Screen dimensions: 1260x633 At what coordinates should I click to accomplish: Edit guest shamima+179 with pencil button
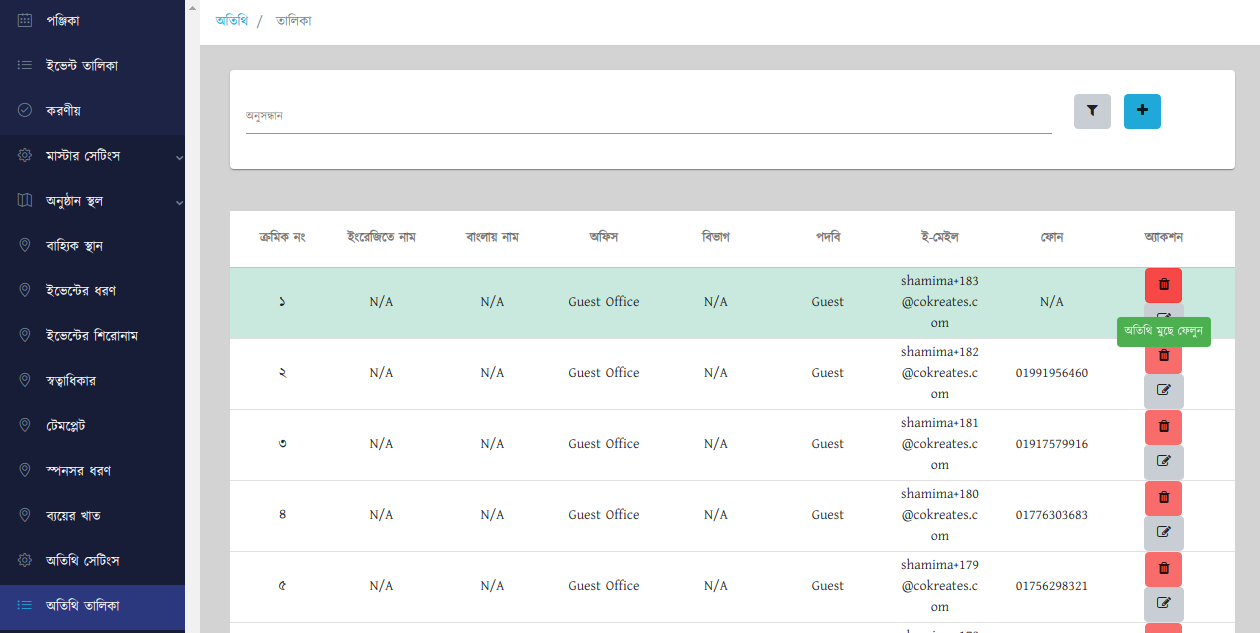1163,604
